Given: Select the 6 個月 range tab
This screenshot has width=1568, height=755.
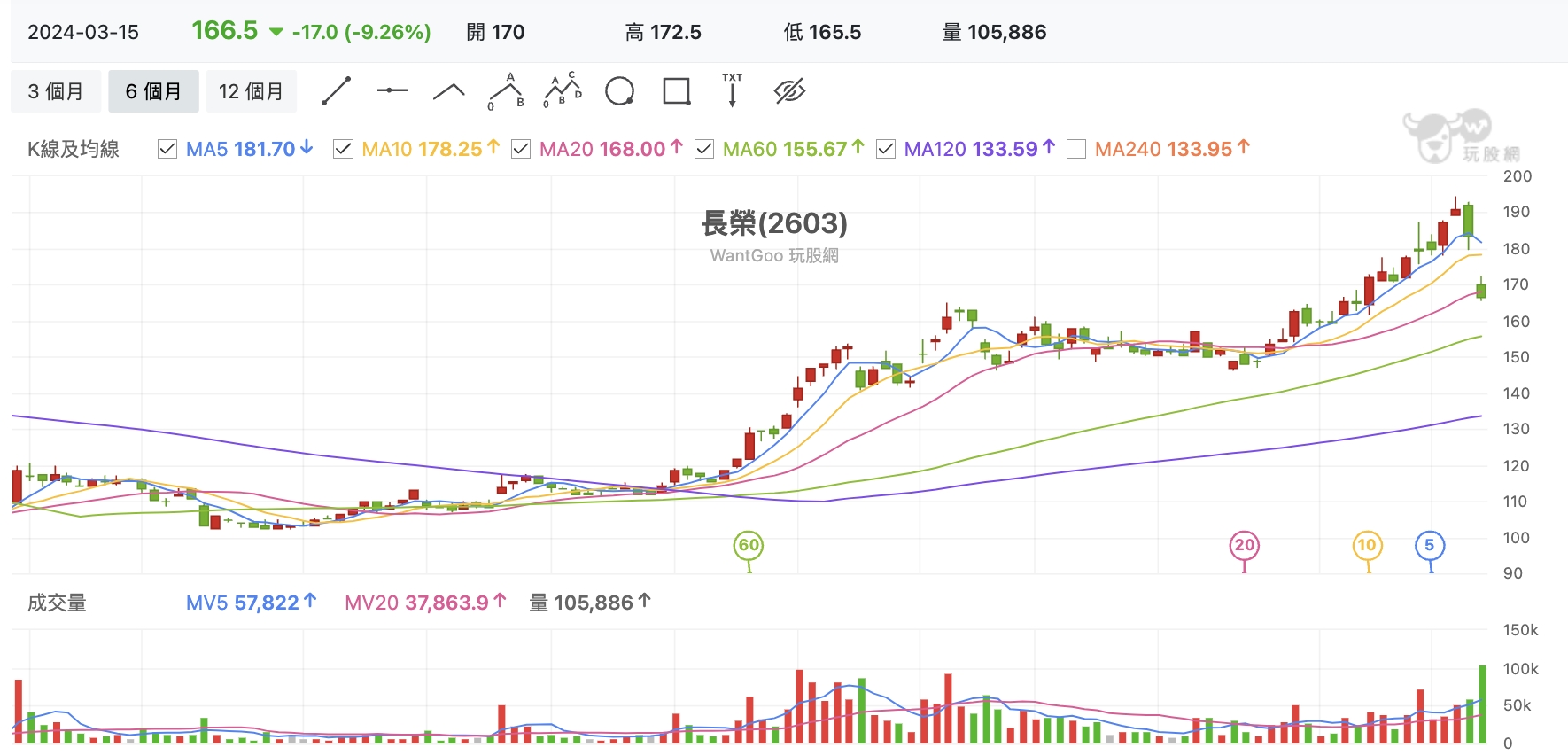Looking at the screenshot, I should pyautogui.click(x=153, y=91).
